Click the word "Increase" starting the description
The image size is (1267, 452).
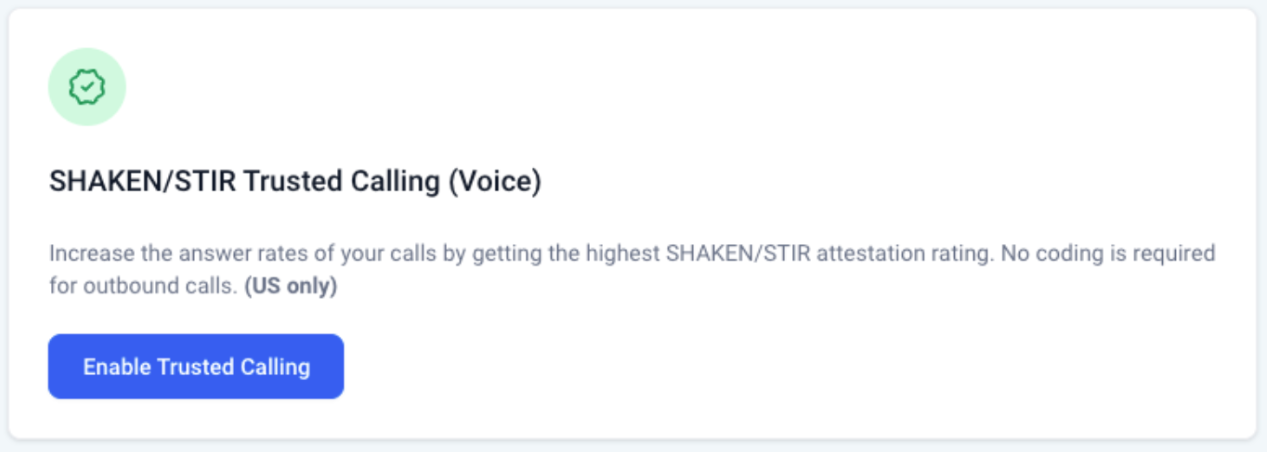pos(87,253)
